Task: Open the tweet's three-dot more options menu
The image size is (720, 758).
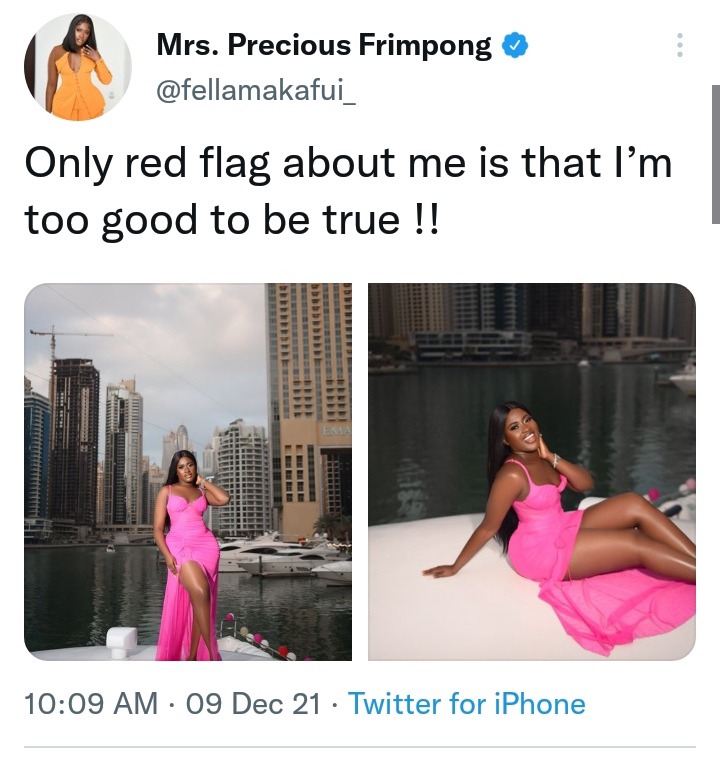Action: coord(679,45)
